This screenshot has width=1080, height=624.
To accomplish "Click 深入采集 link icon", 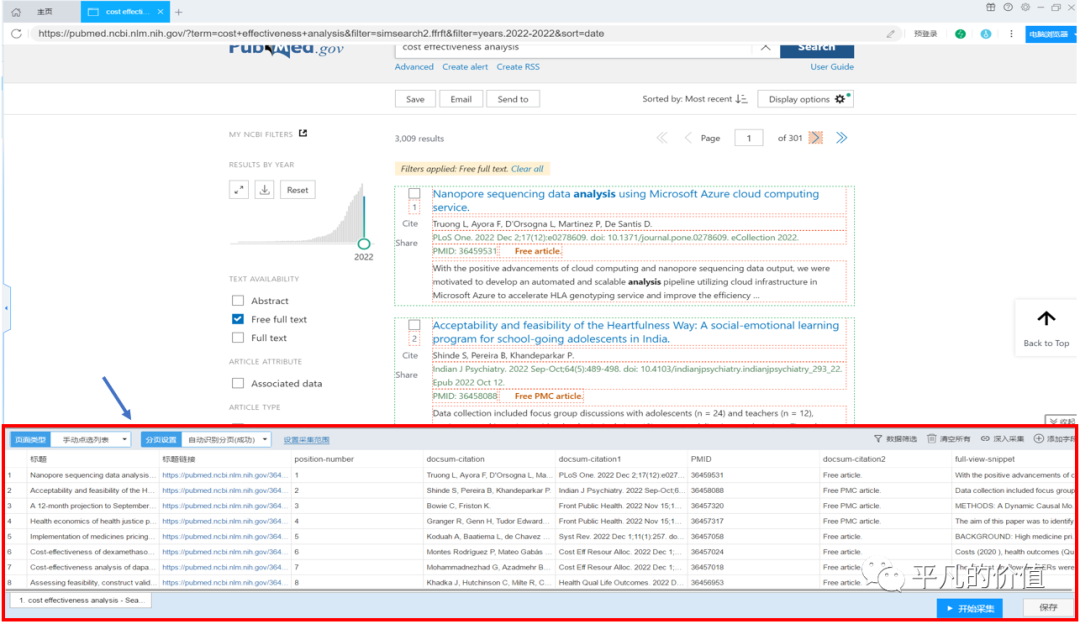I will 985,439.
